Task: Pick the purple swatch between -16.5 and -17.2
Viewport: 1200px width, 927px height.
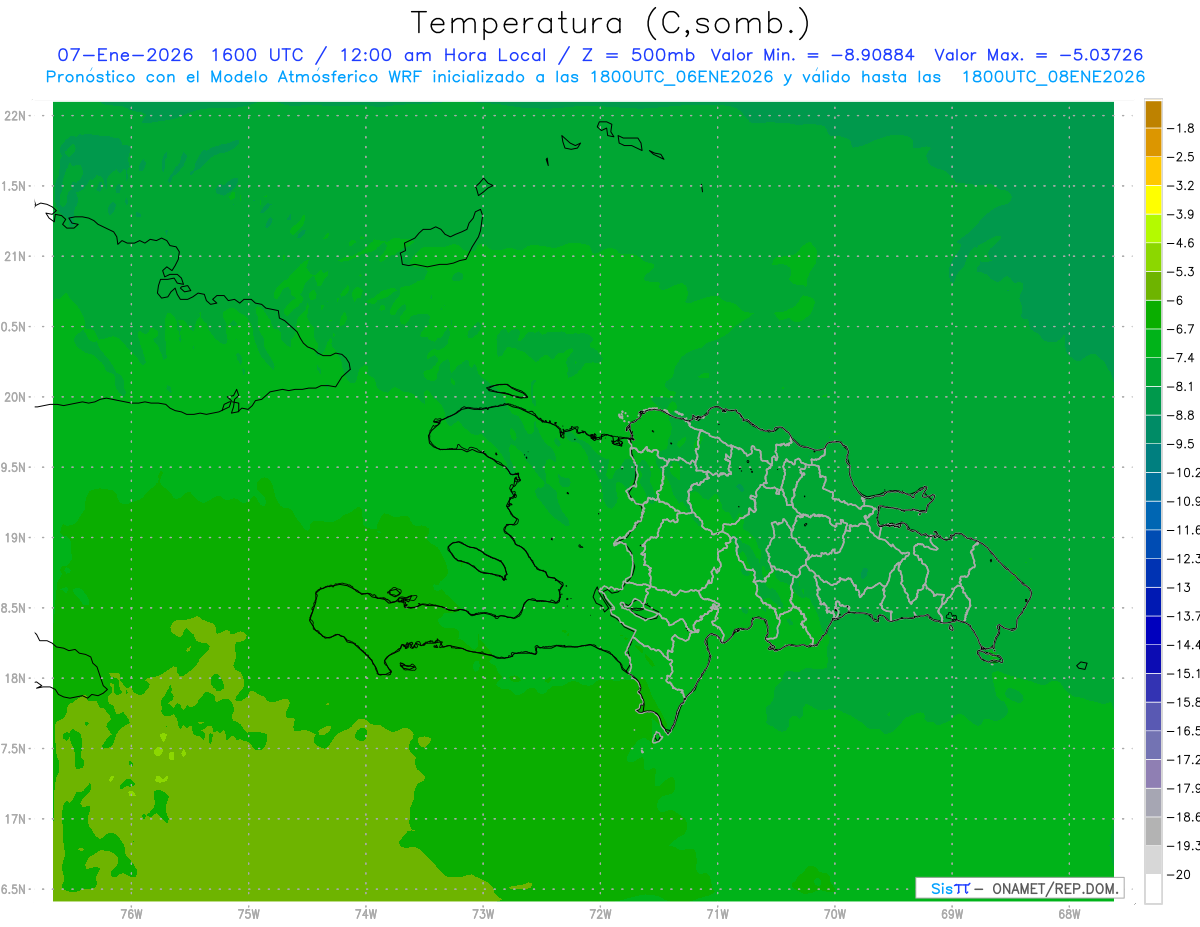Action: click(1153, 745)
